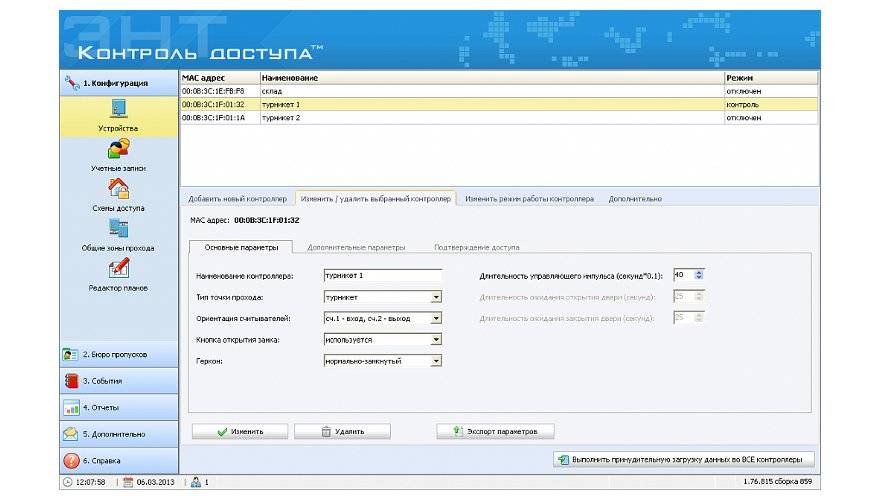The width and height of the screenshot is (880, 500).
Task: Open 4. Отчеты section
Action: 118,408
